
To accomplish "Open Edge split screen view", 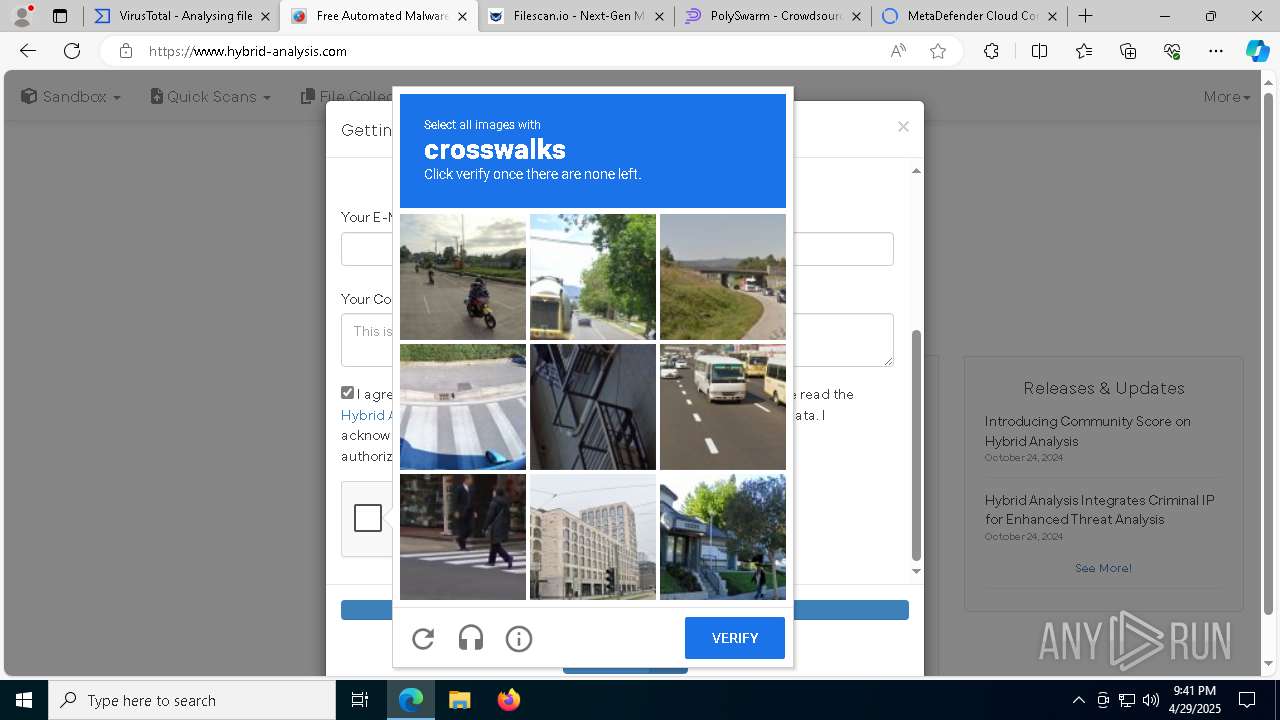I will pos(1039,51).
